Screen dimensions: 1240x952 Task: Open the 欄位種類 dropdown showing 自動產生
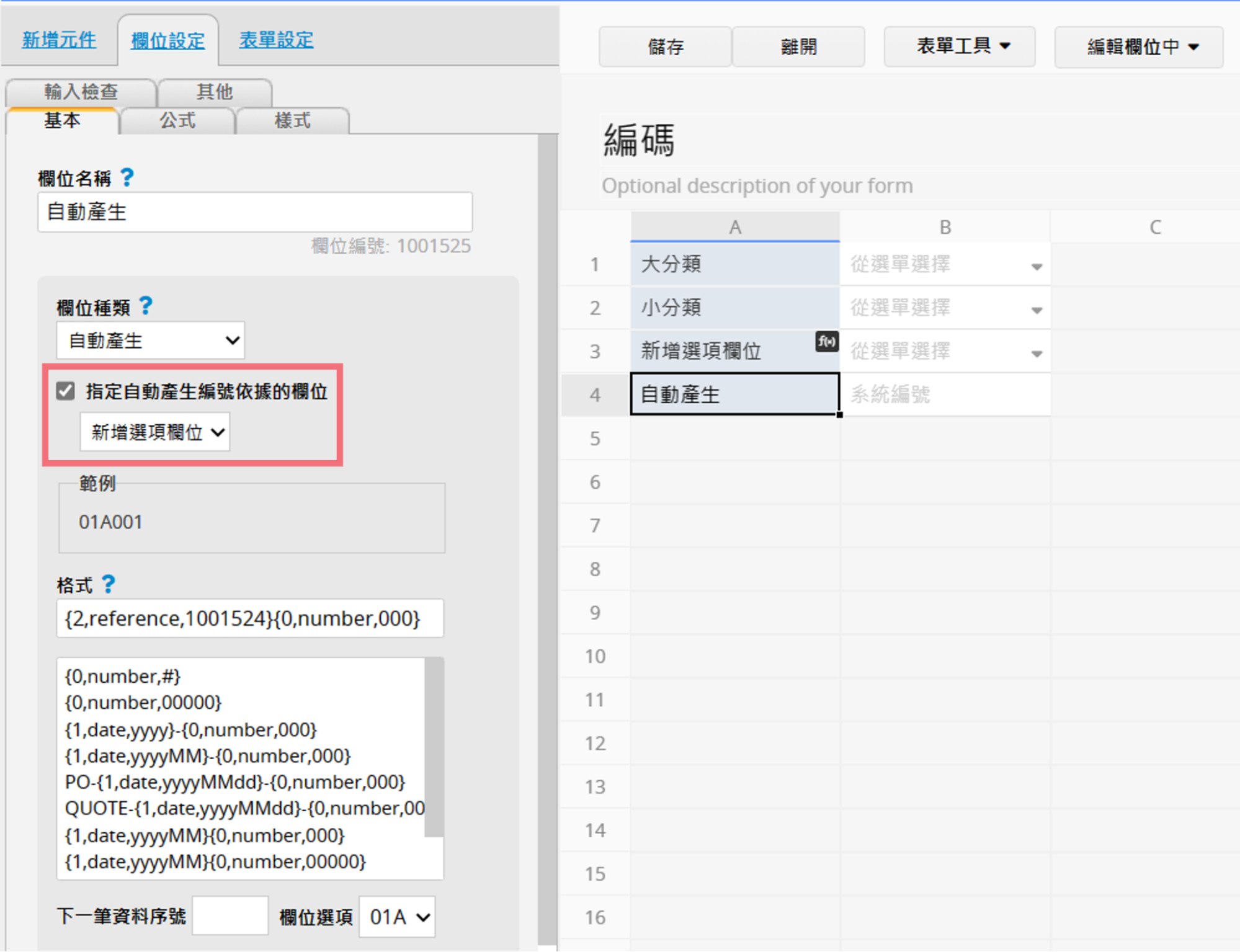pos(151,340)
